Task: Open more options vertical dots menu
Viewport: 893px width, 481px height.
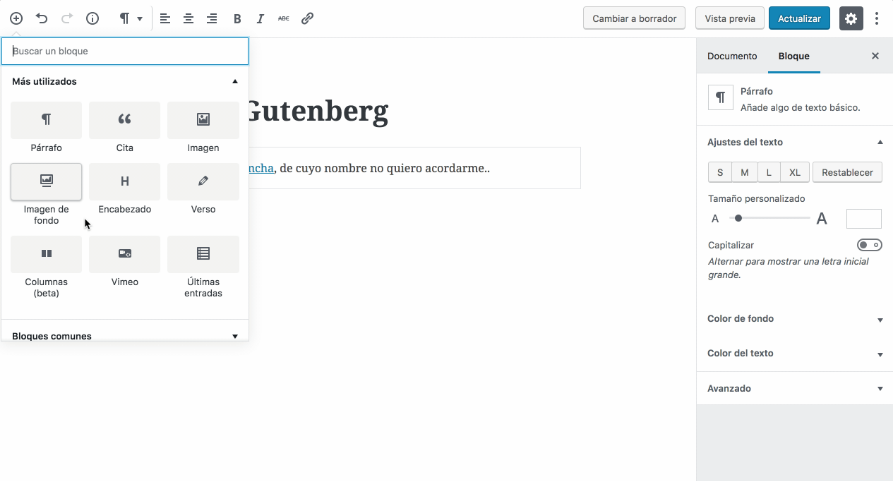Action: tap(876, 18)
